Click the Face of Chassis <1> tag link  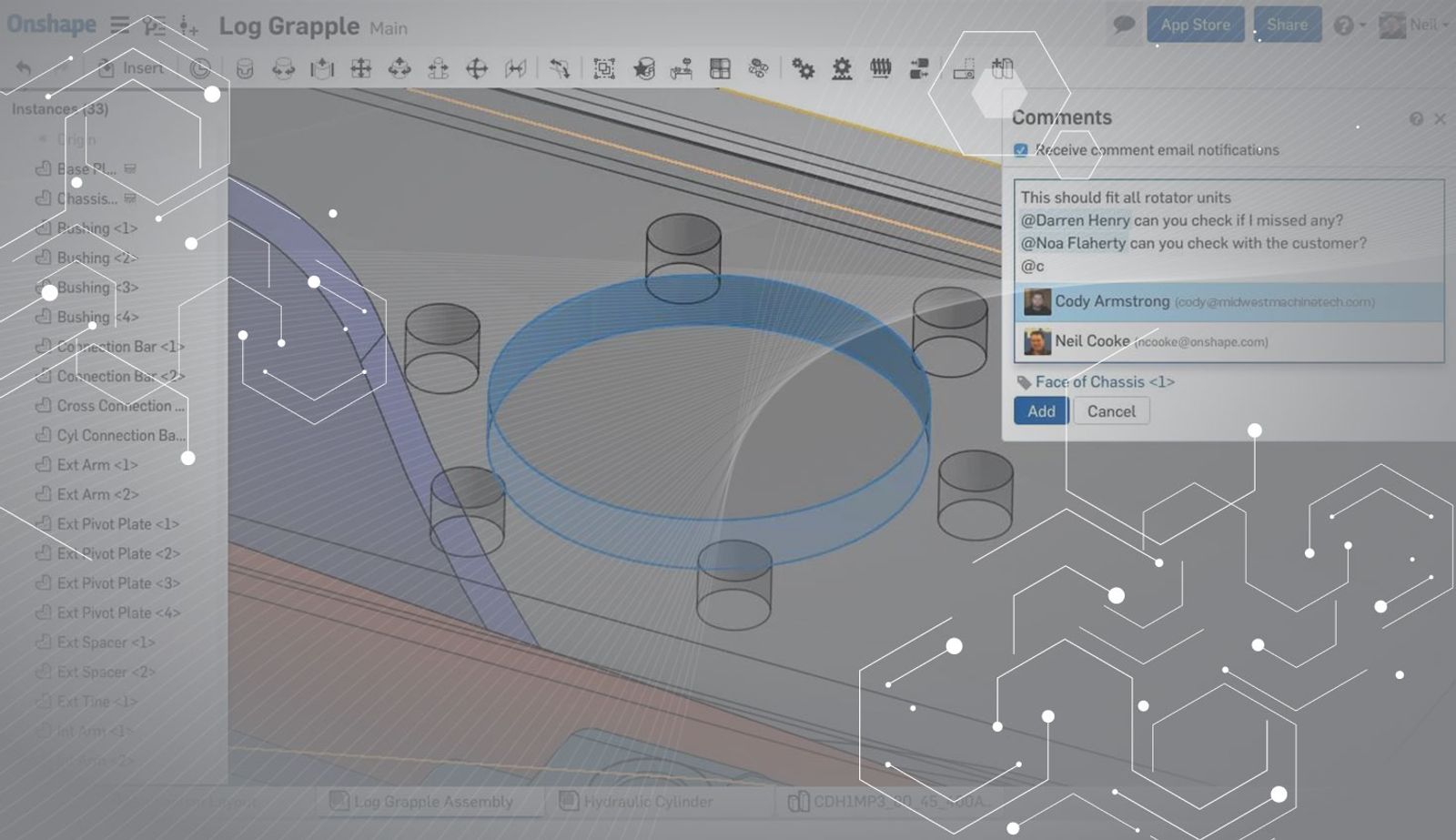tap(1104, 382)
